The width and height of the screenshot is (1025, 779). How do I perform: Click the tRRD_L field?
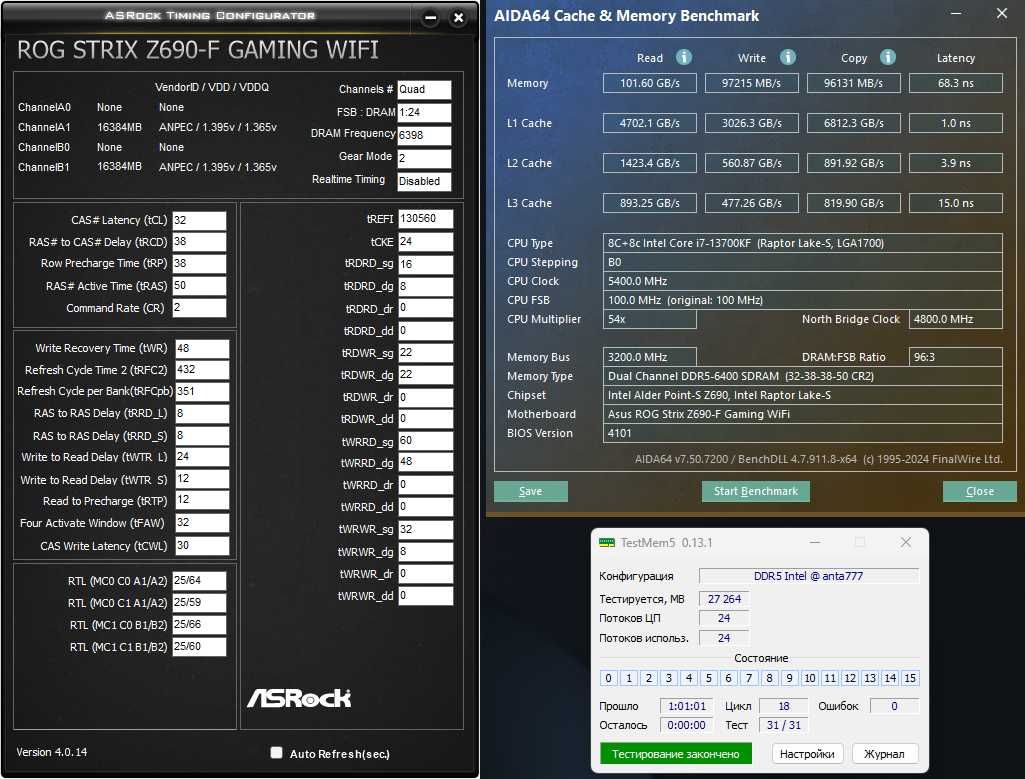click(x=202, y=414)
